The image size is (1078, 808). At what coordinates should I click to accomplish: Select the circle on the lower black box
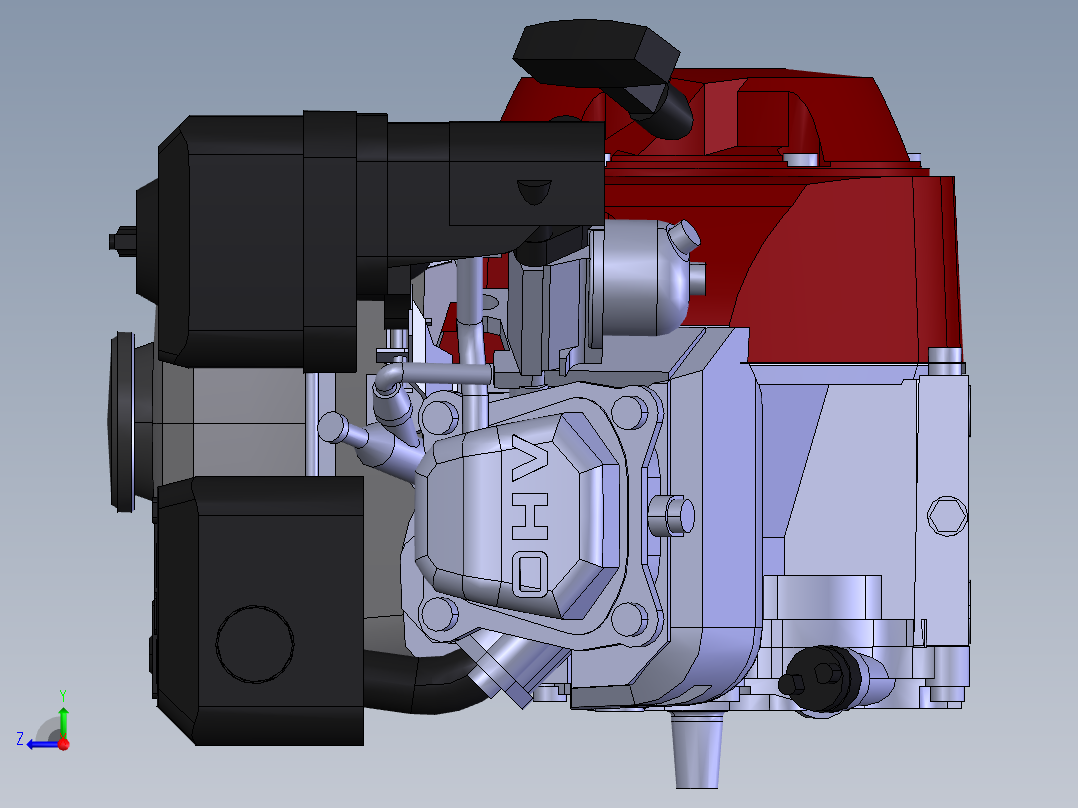tap(255, 645)
